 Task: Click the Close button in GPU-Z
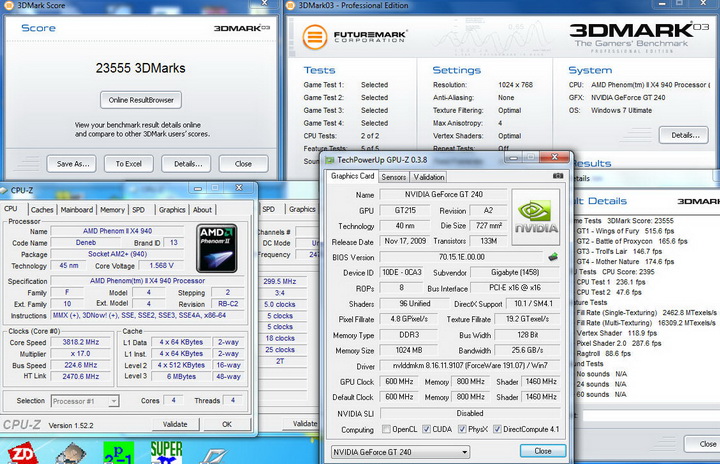coord(543,451)
